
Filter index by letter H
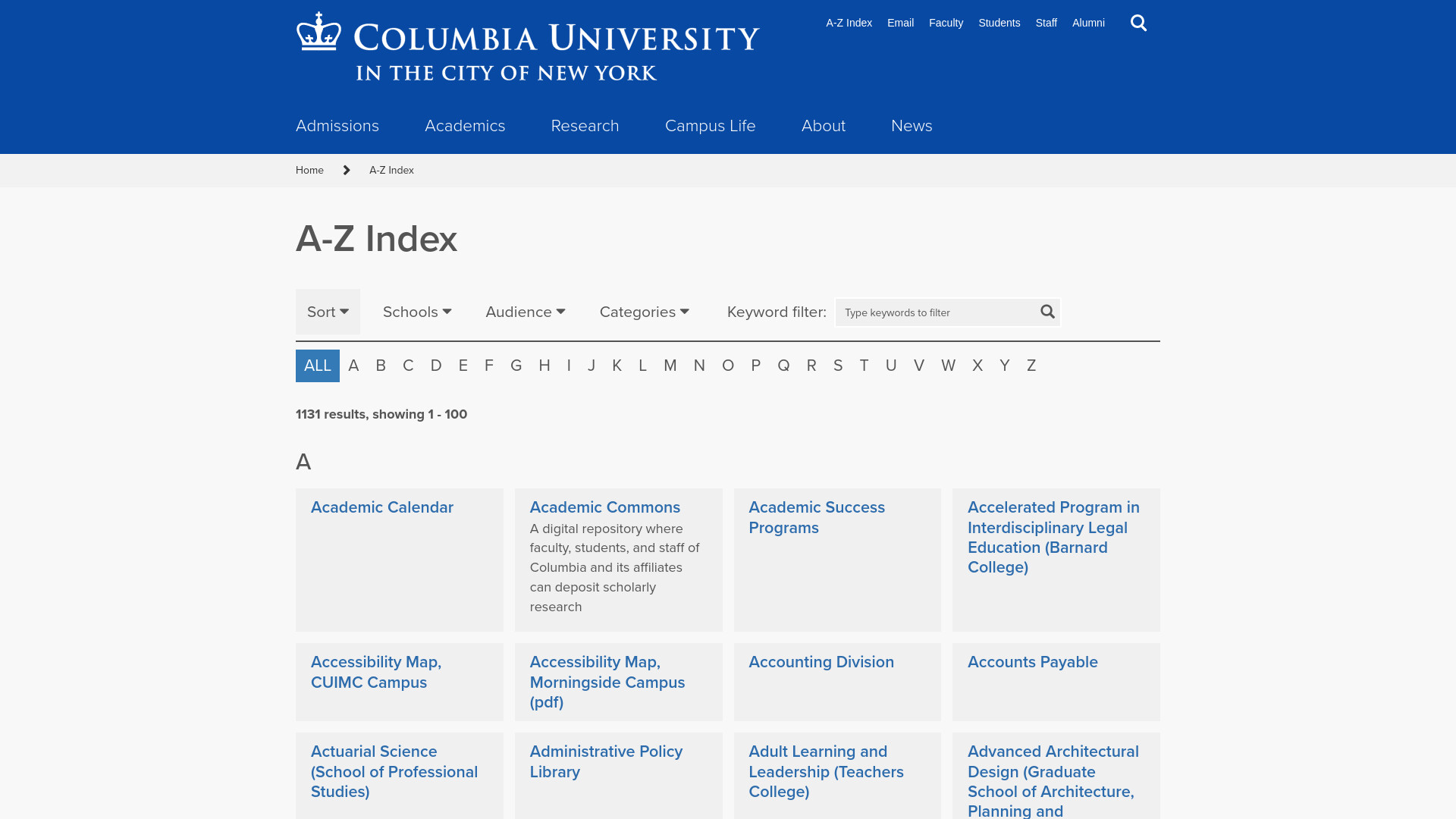click(x=544, y=366)
